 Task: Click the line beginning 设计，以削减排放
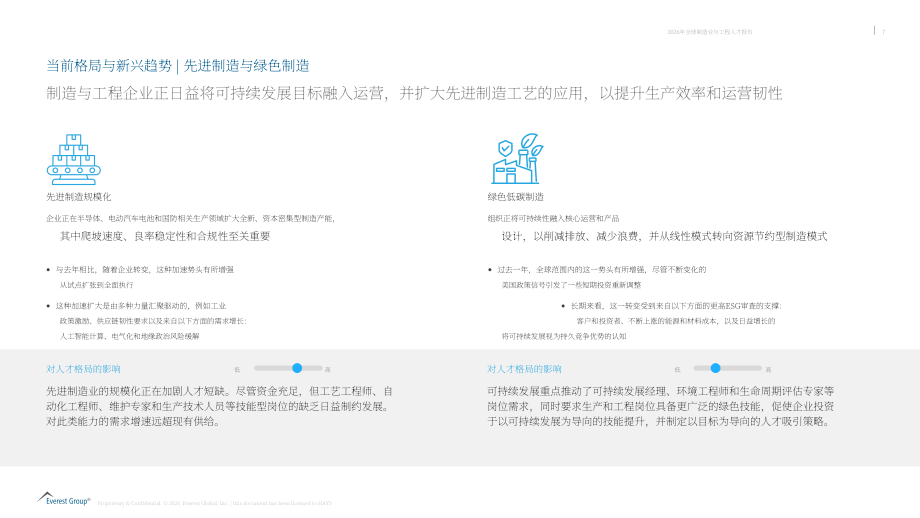[x=664, y=236]
